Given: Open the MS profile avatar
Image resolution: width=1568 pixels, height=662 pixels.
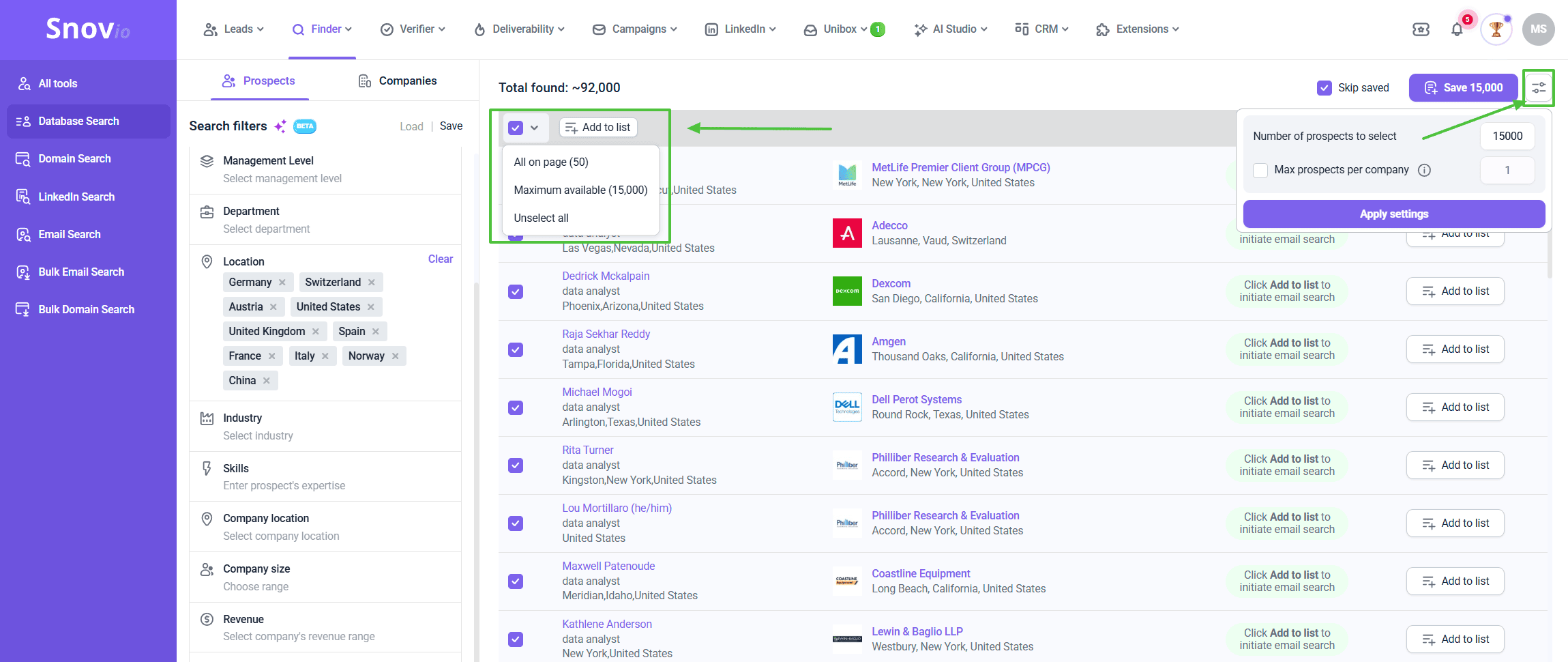Looking at the screenshot, I should pyautogui.click(x=1539, y=29).
